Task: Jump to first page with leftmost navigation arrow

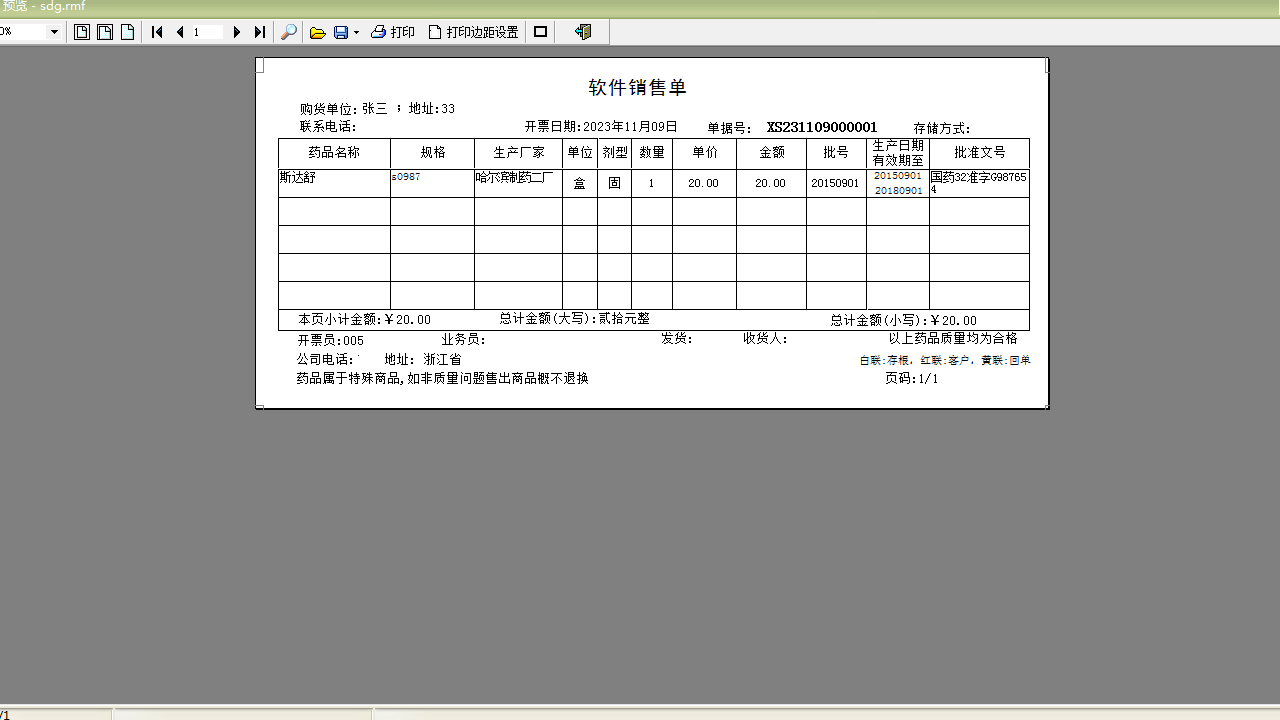Action: tap(156, 31)
